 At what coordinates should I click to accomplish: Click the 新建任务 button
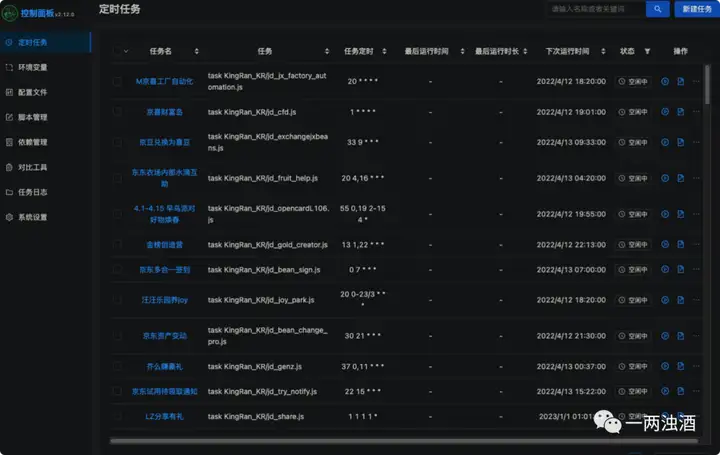[697, 9]
